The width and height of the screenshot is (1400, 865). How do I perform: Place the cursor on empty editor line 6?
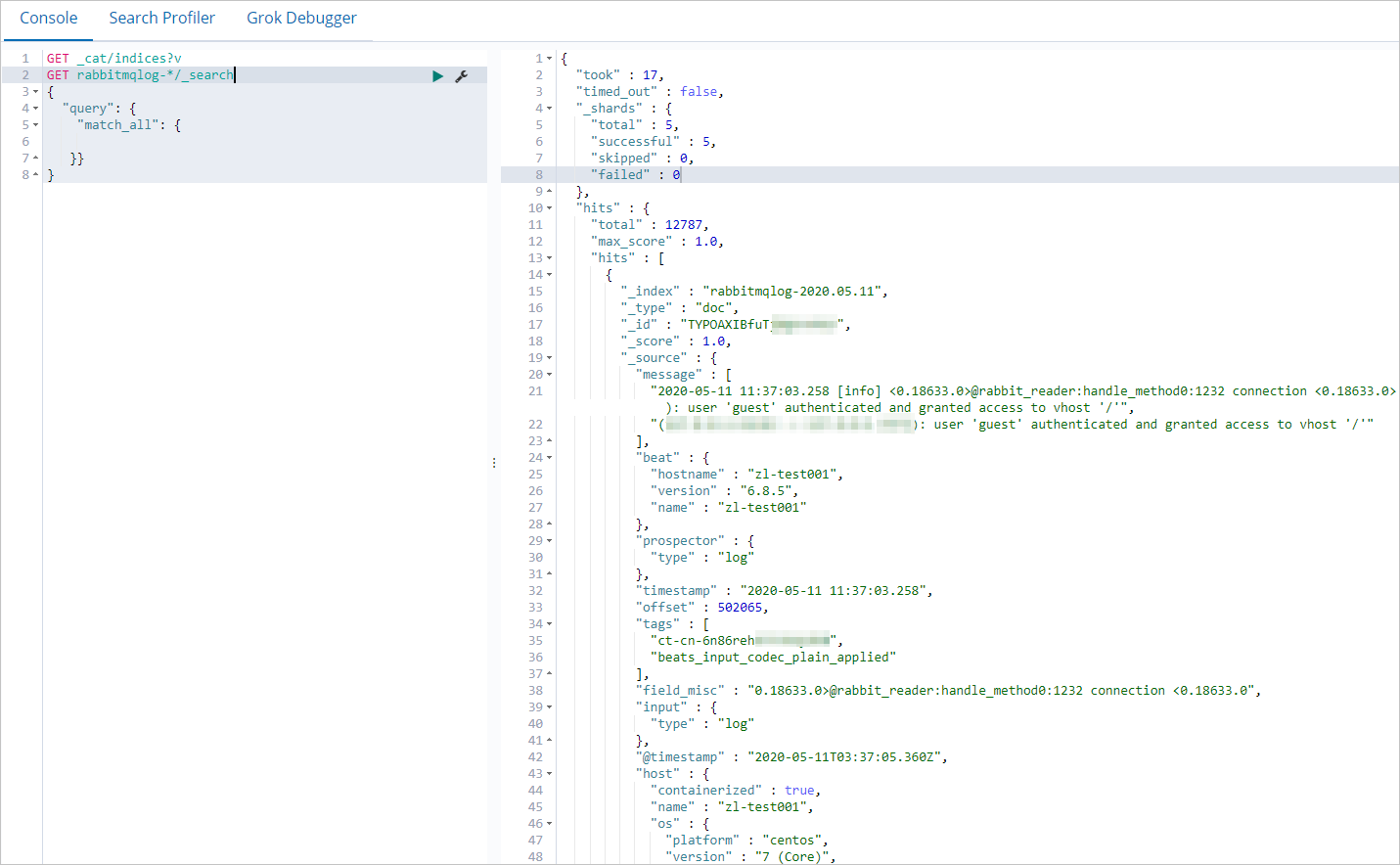click(264, 142)
